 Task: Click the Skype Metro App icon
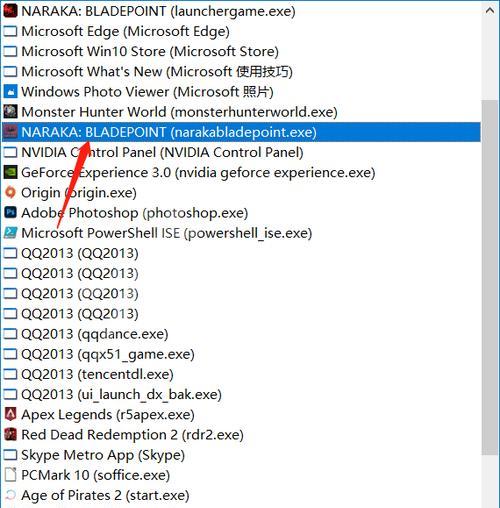pos(10,455)
